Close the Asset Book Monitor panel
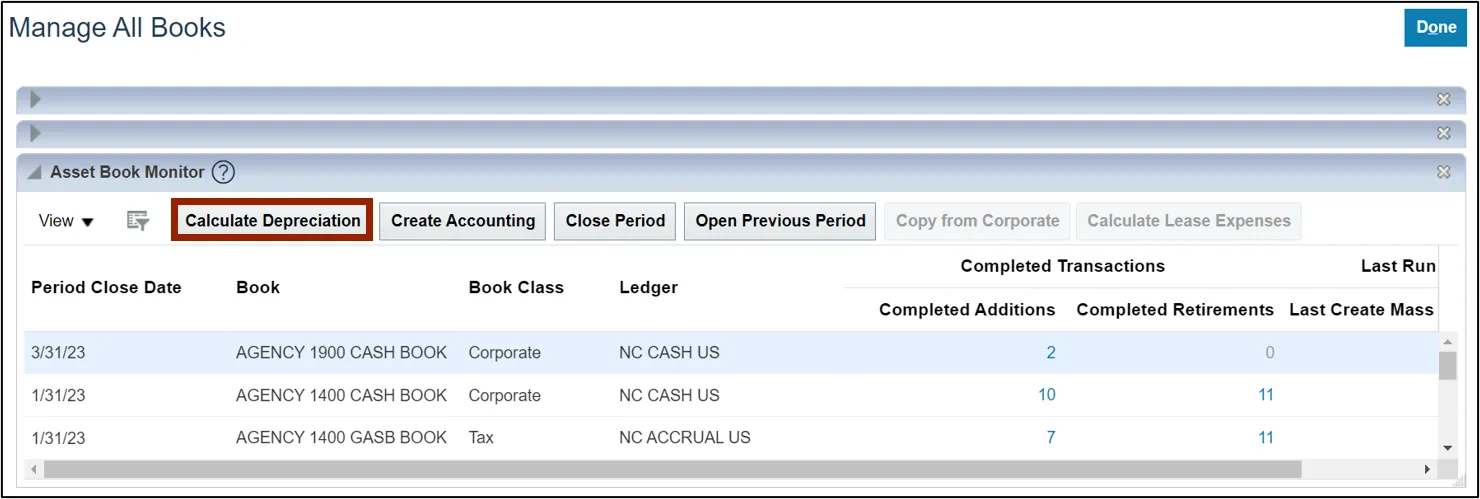Screen dimensions: 1480x499 [x=1444, y=172]
